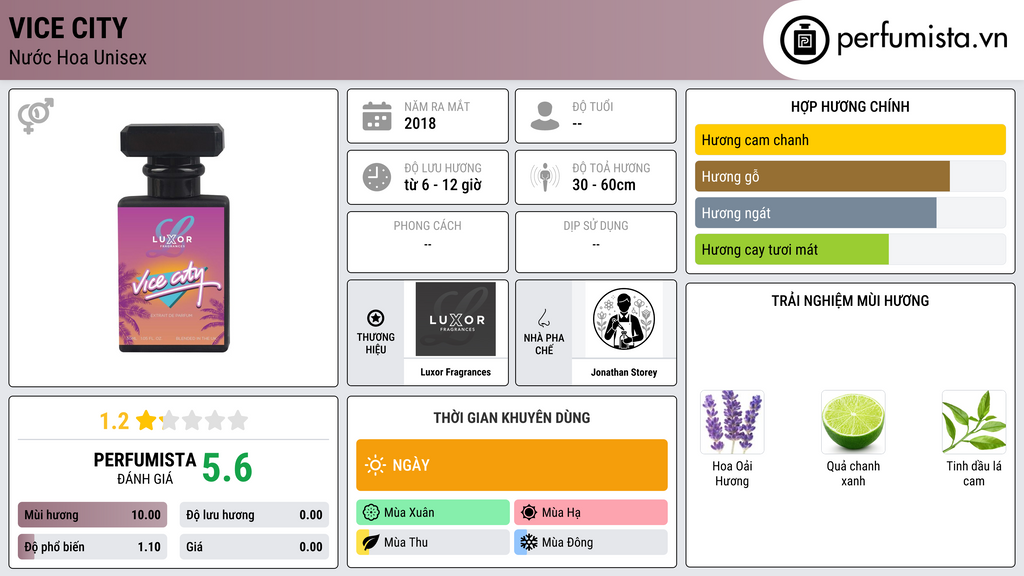Click the sun icon in the Ngày bar
The image size is (1024, 576).
coord(375,465)
